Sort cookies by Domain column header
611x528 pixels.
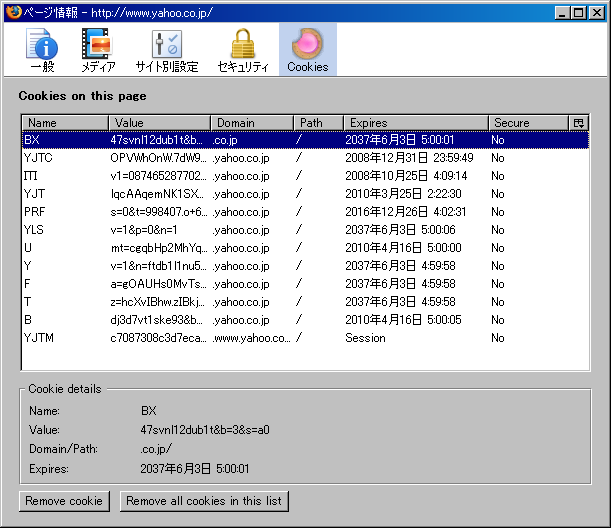point(251,123)
